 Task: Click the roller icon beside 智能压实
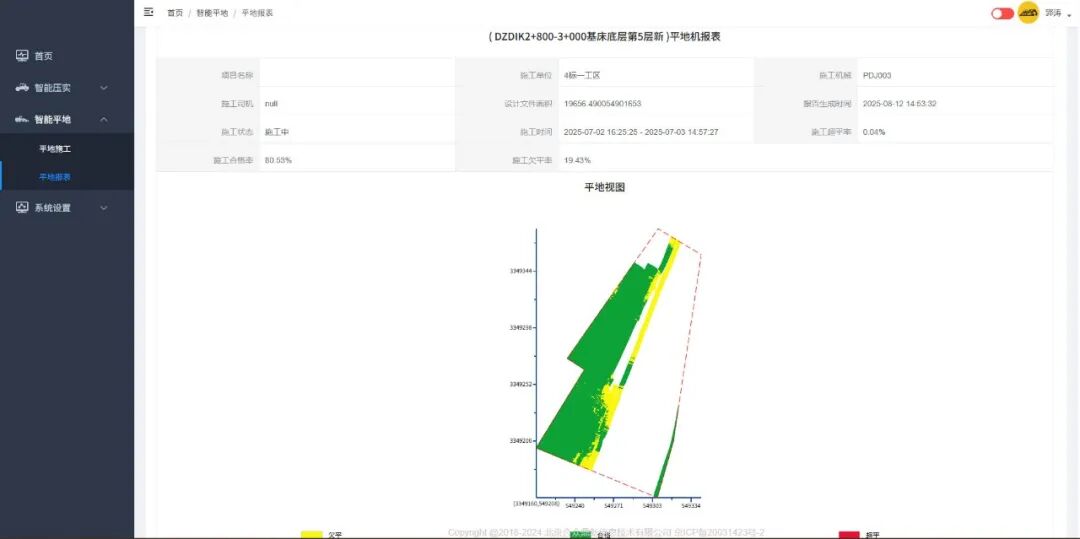coord(22,87)
